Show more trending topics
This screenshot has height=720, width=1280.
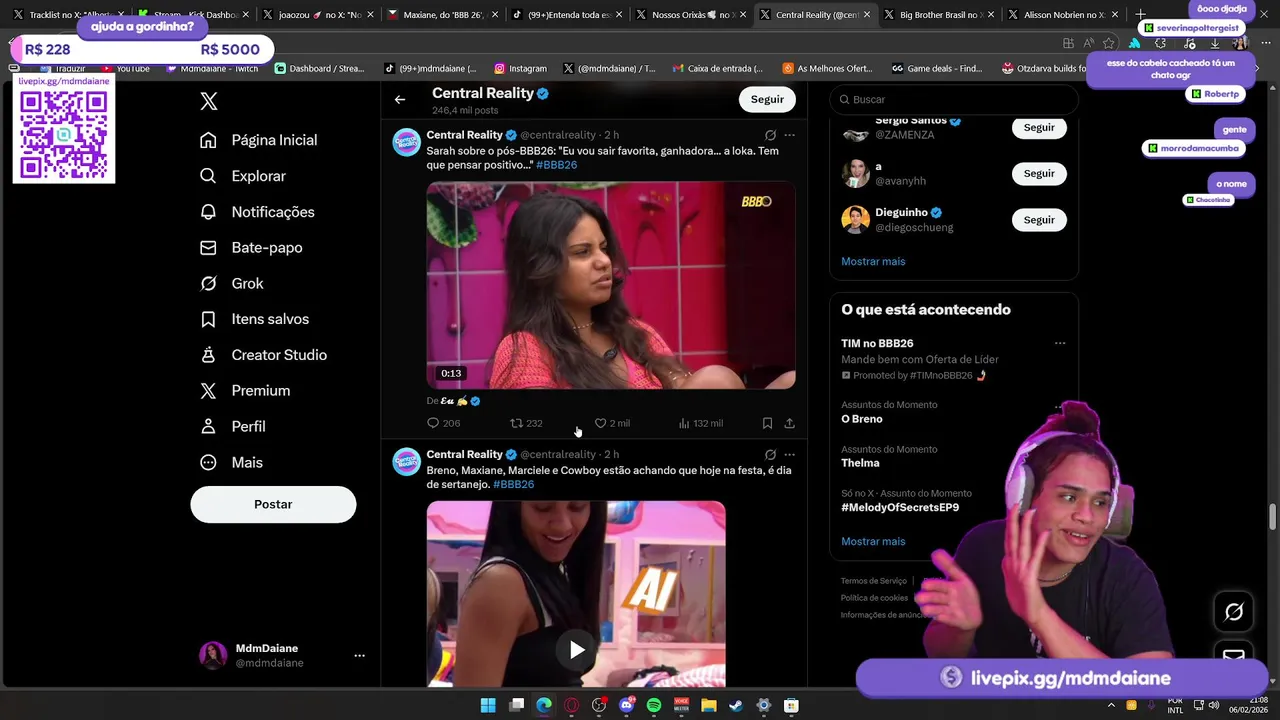click(873, 541)
